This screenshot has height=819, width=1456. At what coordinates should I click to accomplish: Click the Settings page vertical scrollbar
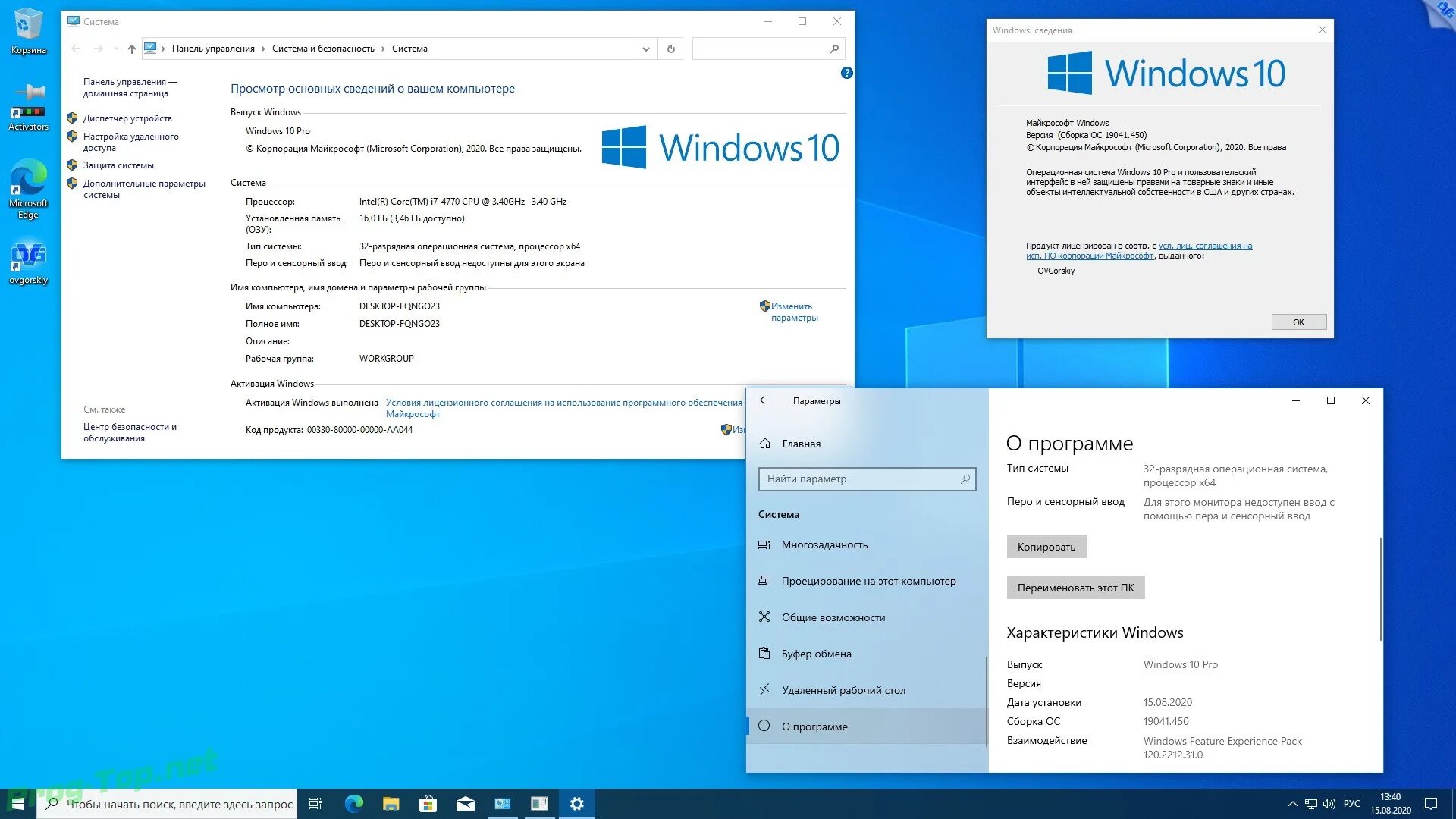pyautogui.click(x=1380, y=588)
